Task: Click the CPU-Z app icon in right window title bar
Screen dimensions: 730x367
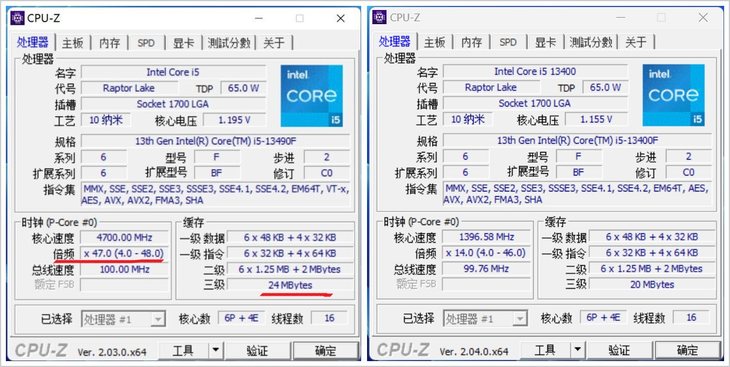Action: (379, 17)
